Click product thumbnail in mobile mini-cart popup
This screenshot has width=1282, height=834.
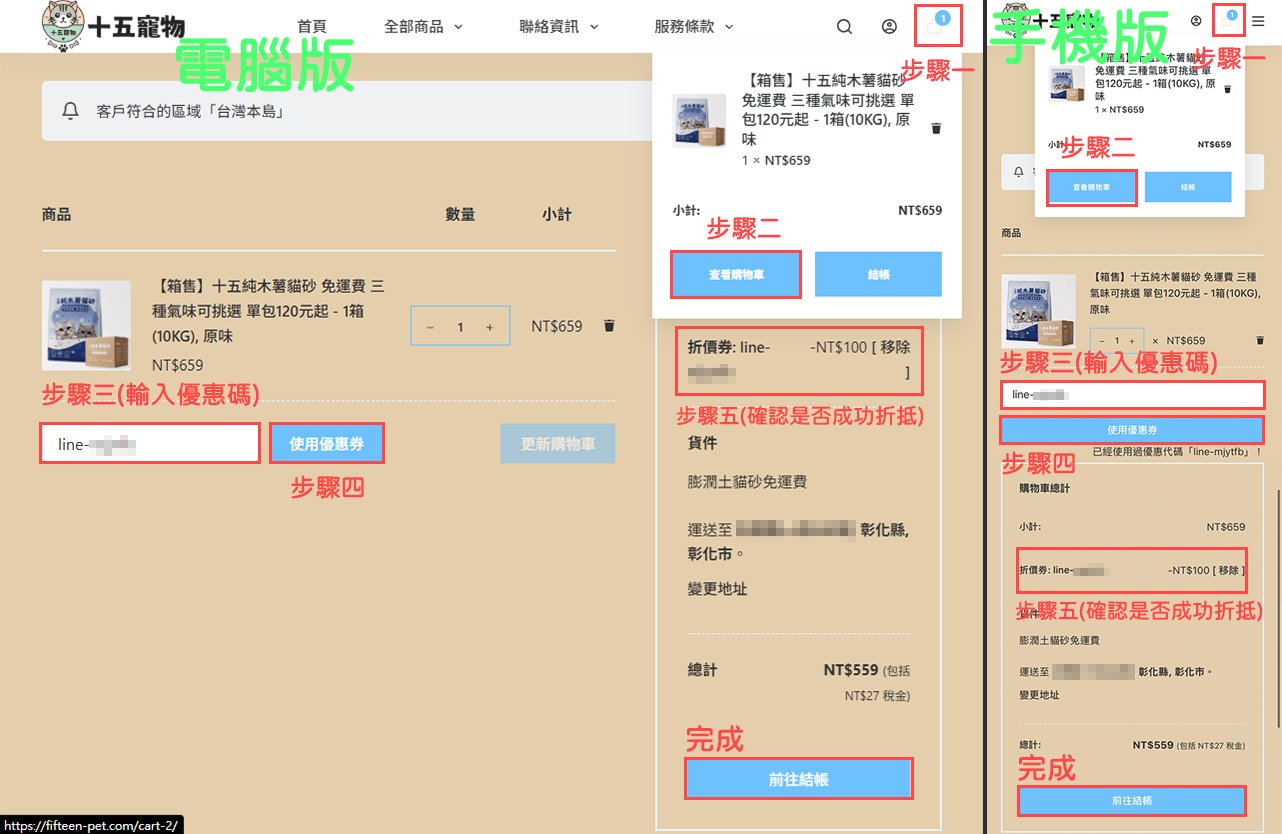tap(1066, 84)
